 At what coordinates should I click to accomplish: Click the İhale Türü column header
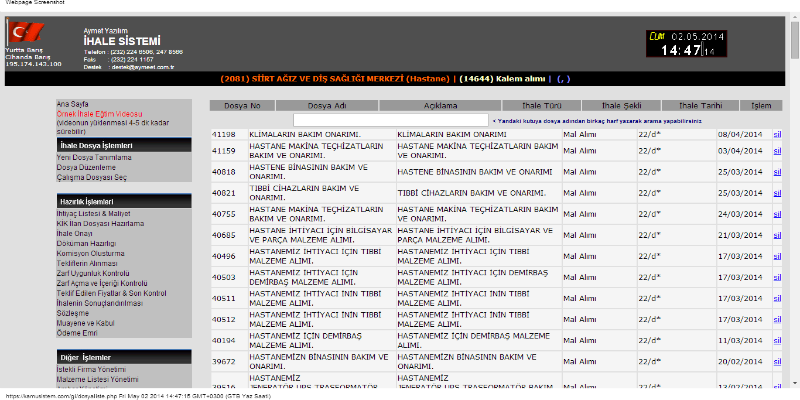542,106
